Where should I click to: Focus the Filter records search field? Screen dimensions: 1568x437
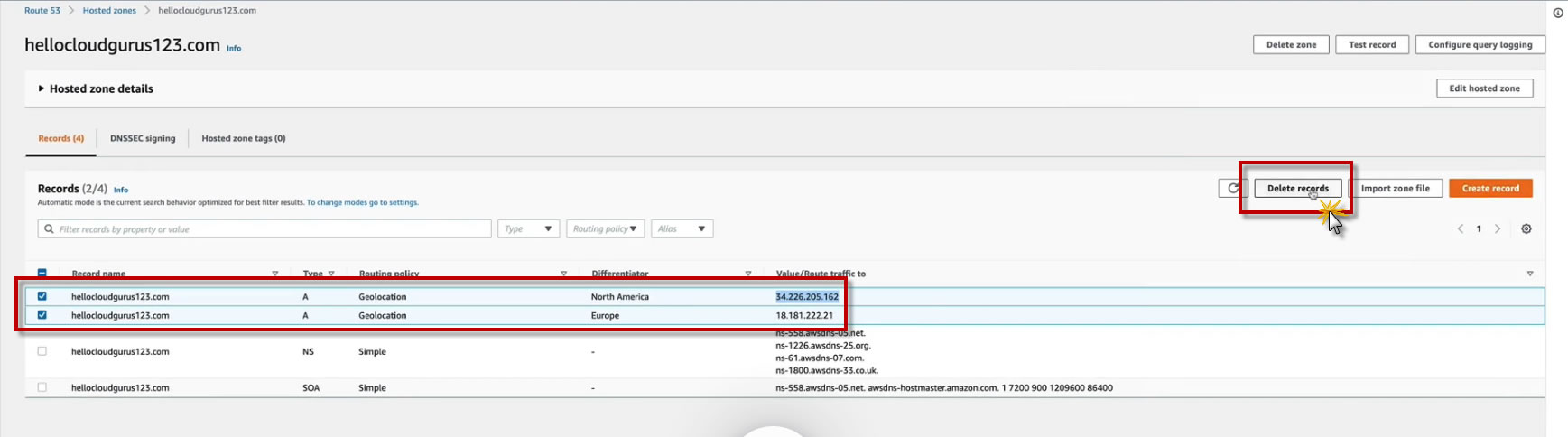coord(264,229)
